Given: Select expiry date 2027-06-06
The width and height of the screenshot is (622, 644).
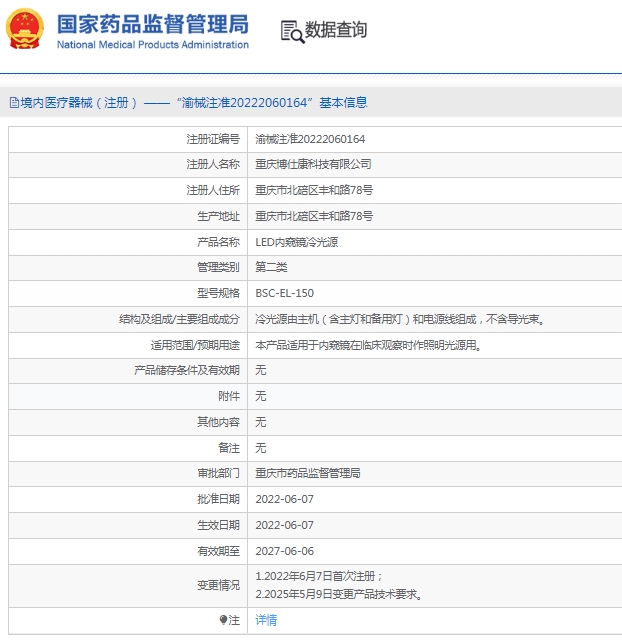Looking at the screenshot, I should pos(284,551).
